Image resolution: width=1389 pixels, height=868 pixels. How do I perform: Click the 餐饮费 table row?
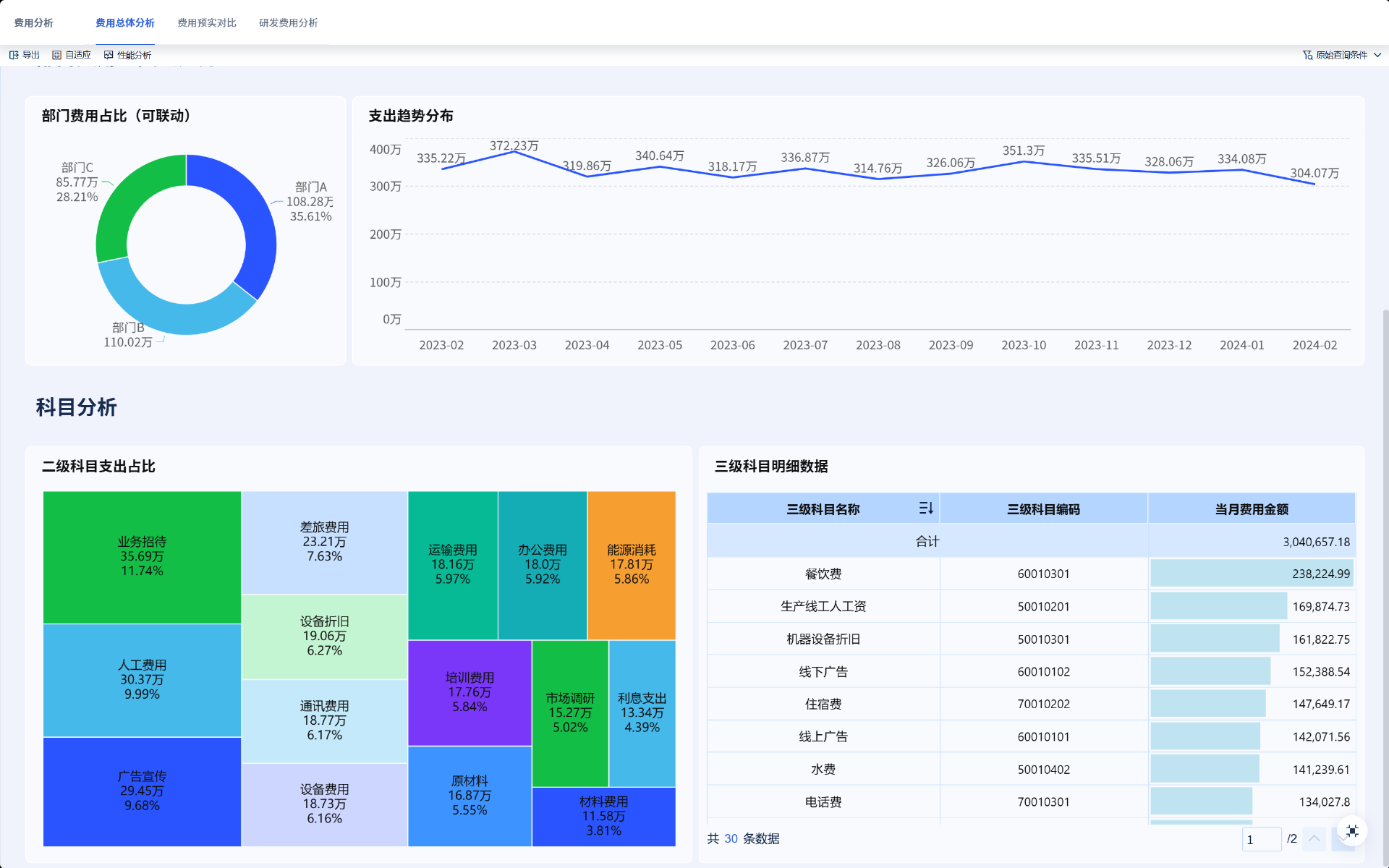(x=823, y=574)
